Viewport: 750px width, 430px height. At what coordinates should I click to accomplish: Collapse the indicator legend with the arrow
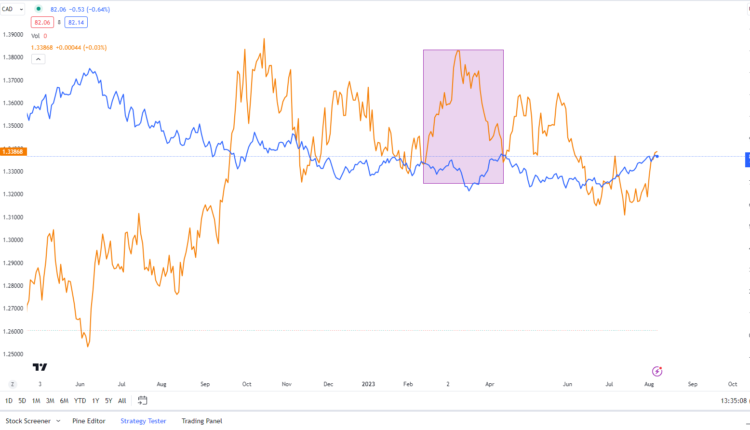[x=38, y=58]
